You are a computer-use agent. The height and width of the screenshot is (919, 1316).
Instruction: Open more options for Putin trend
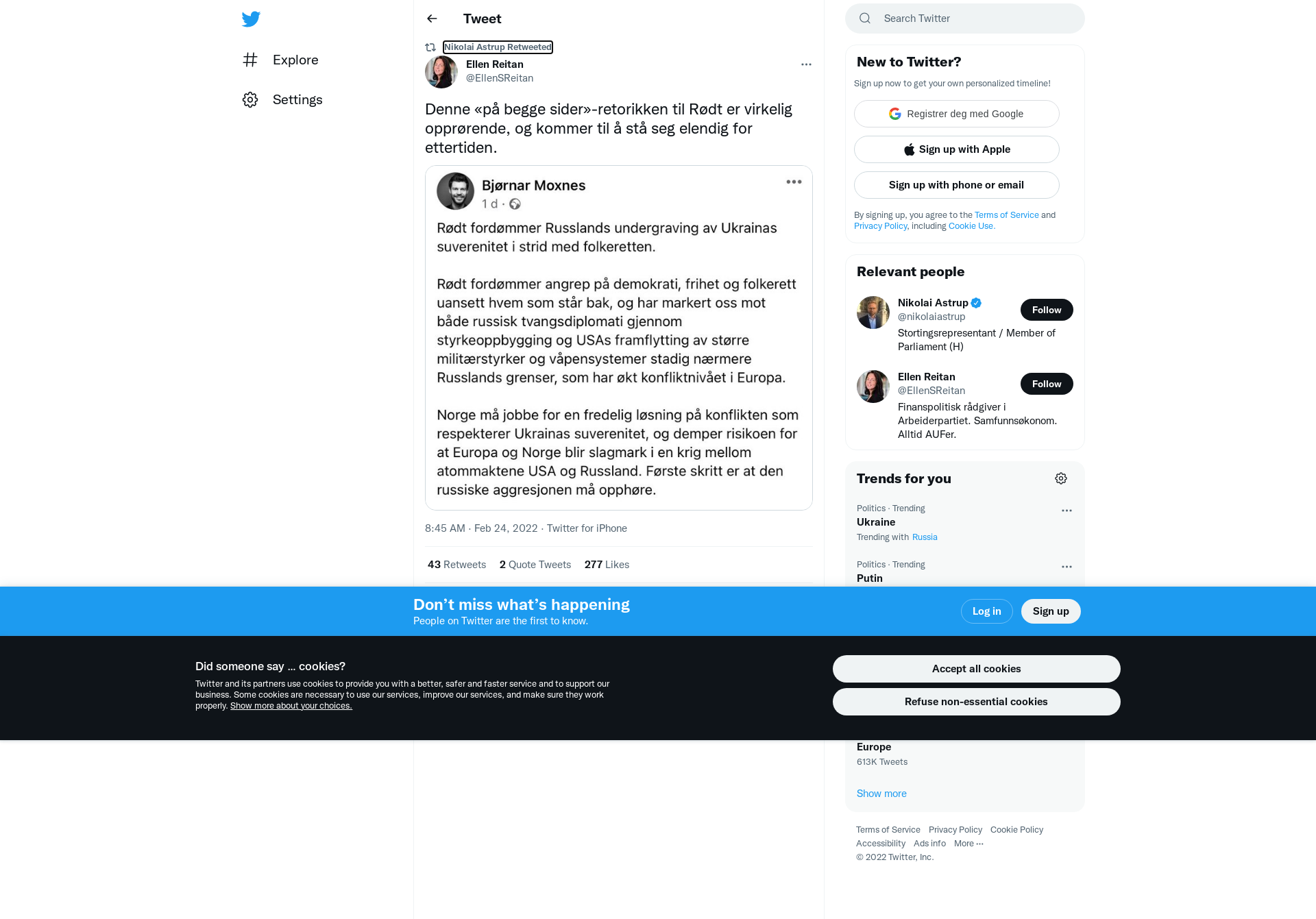click(1067, 567)
